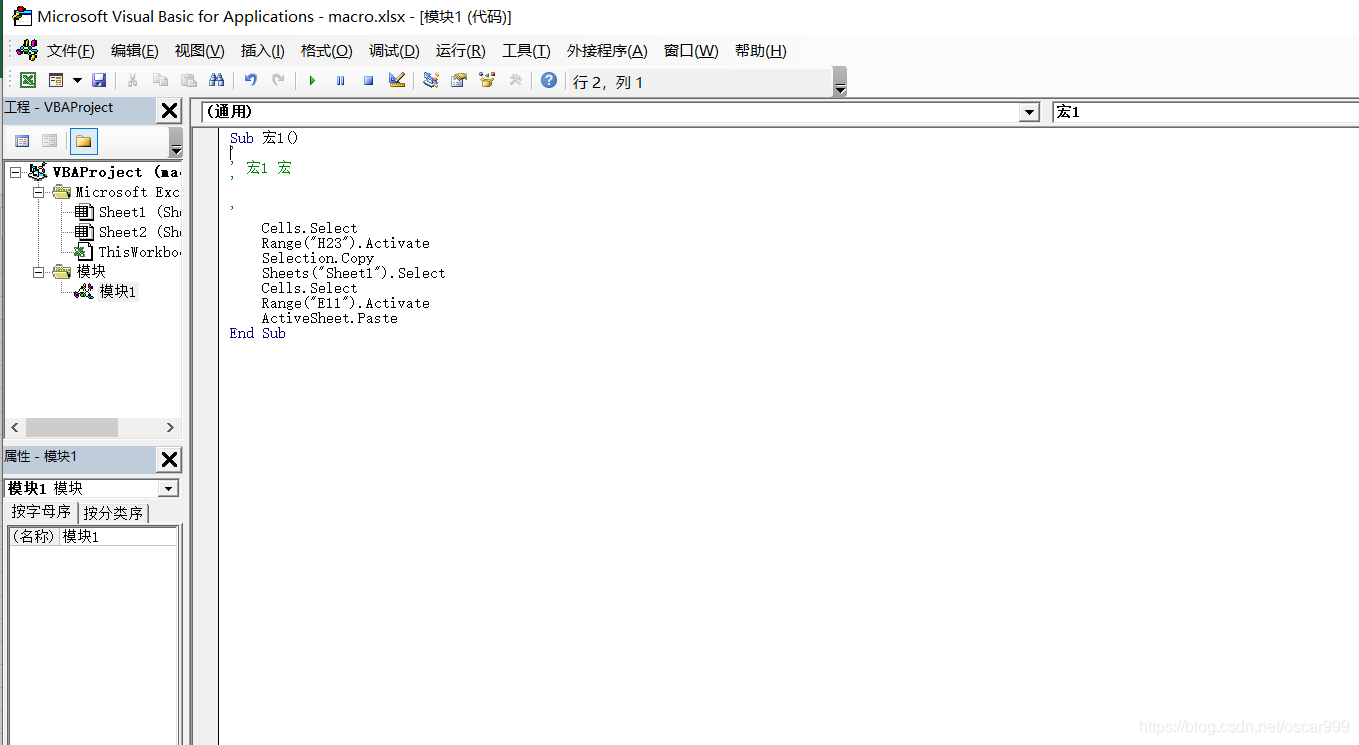Screen dimensions: 1359x745
Task: Open the 调试(D) menu
Action: click(394, 51)
